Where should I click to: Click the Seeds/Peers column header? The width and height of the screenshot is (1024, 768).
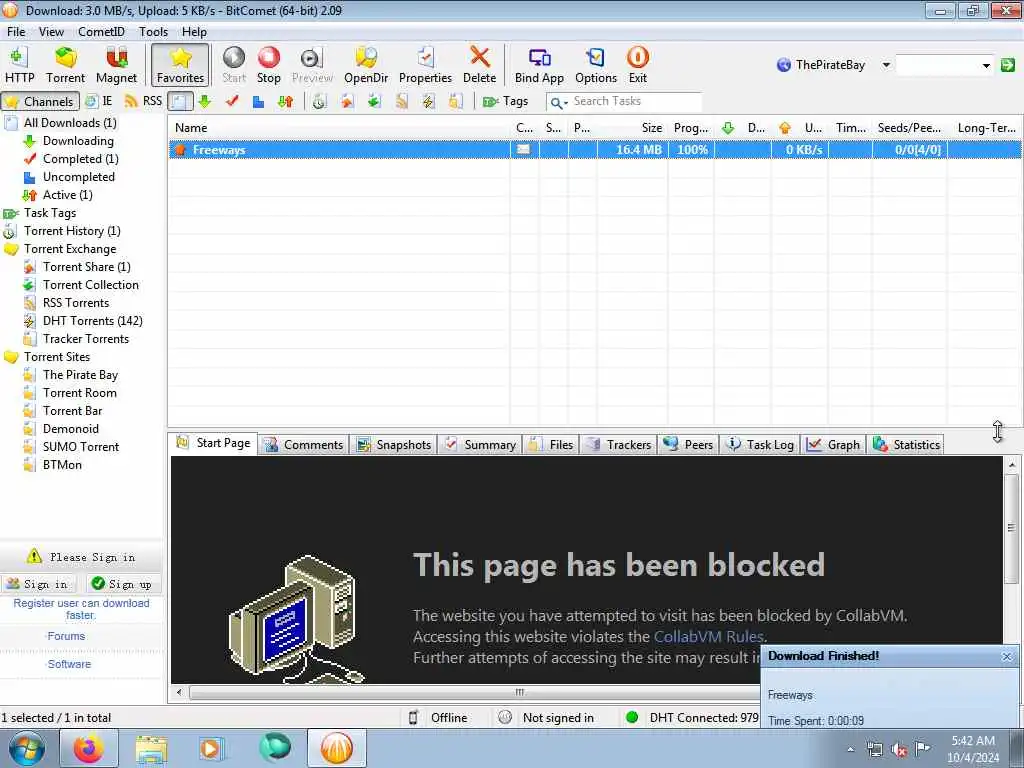point(909,128)
